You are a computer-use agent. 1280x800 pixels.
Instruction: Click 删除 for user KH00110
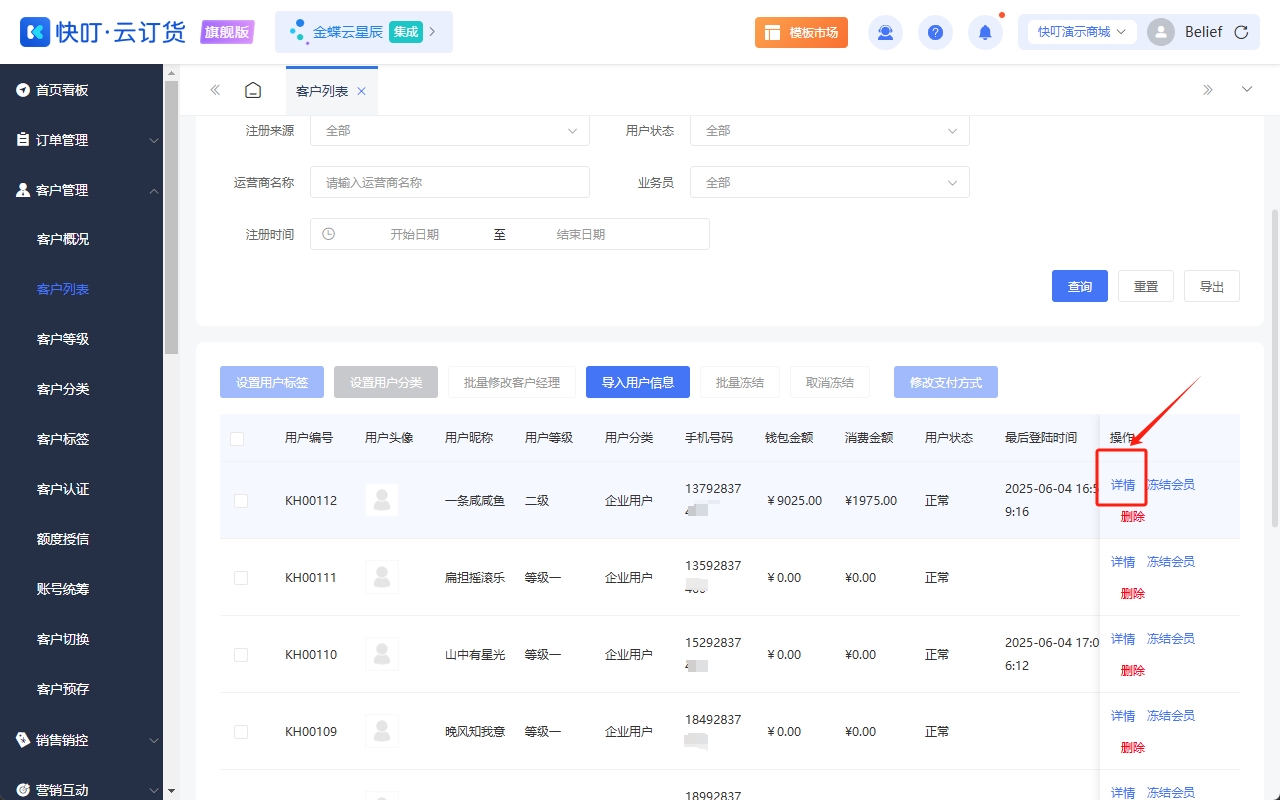click(x=1133, y=670)
